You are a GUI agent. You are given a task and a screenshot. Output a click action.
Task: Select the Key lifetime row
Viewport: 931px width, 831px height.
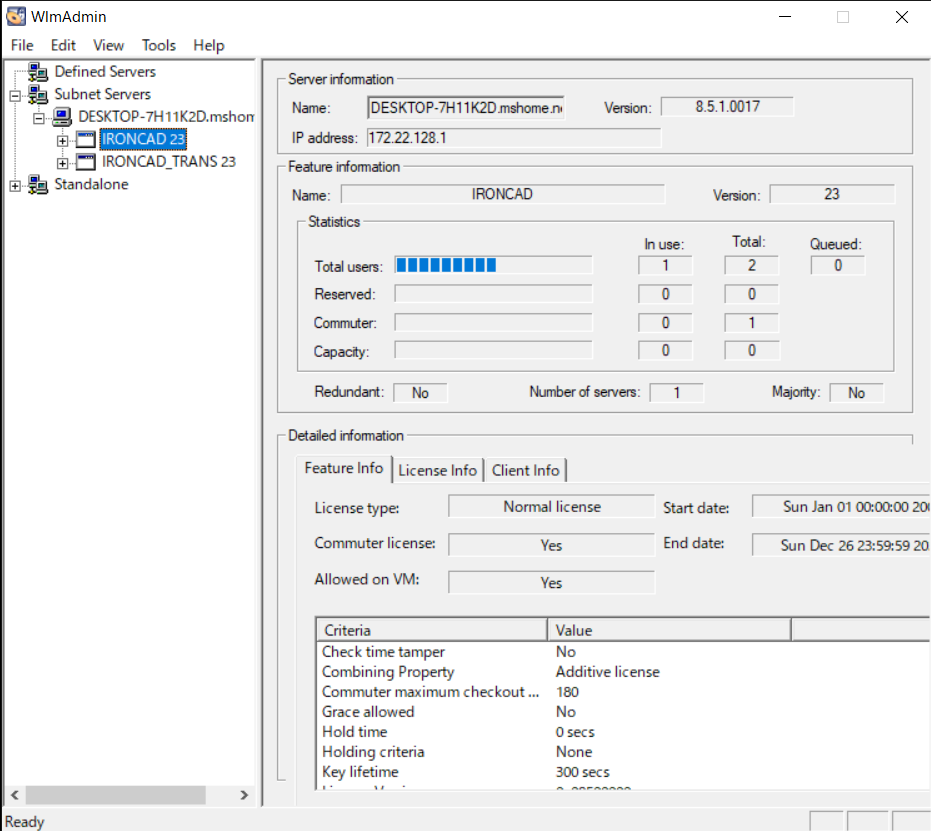coord(623,772)
